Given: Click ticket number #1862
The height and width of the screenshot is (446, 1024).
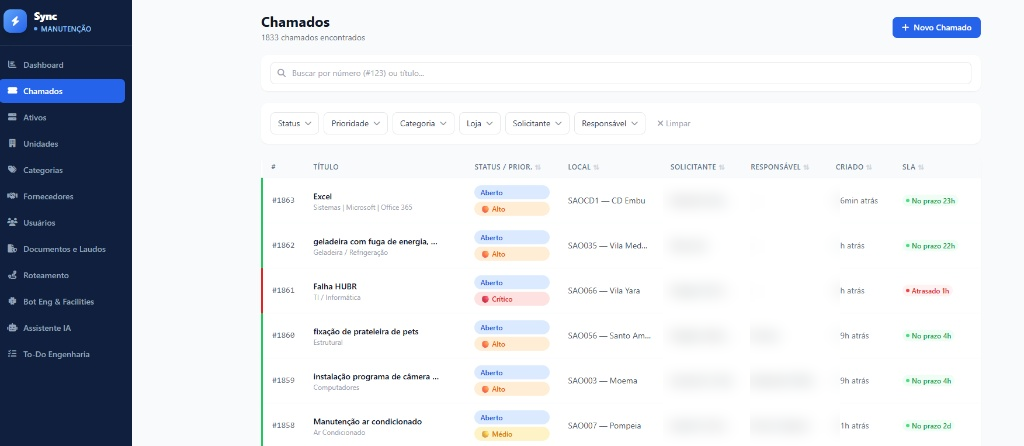Looking at the screenshot, I should tap(283, 246).
